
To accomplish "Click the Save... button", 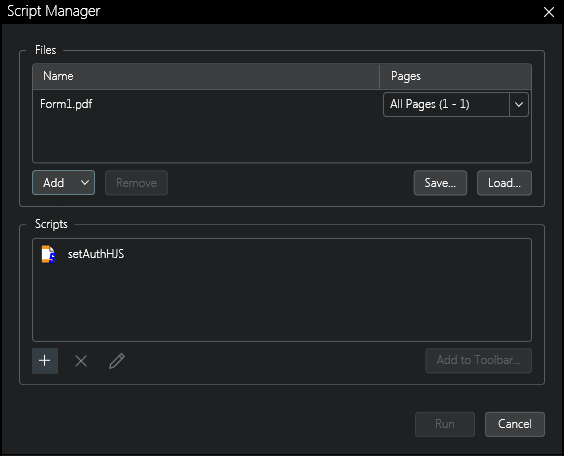I will point(440,183).
